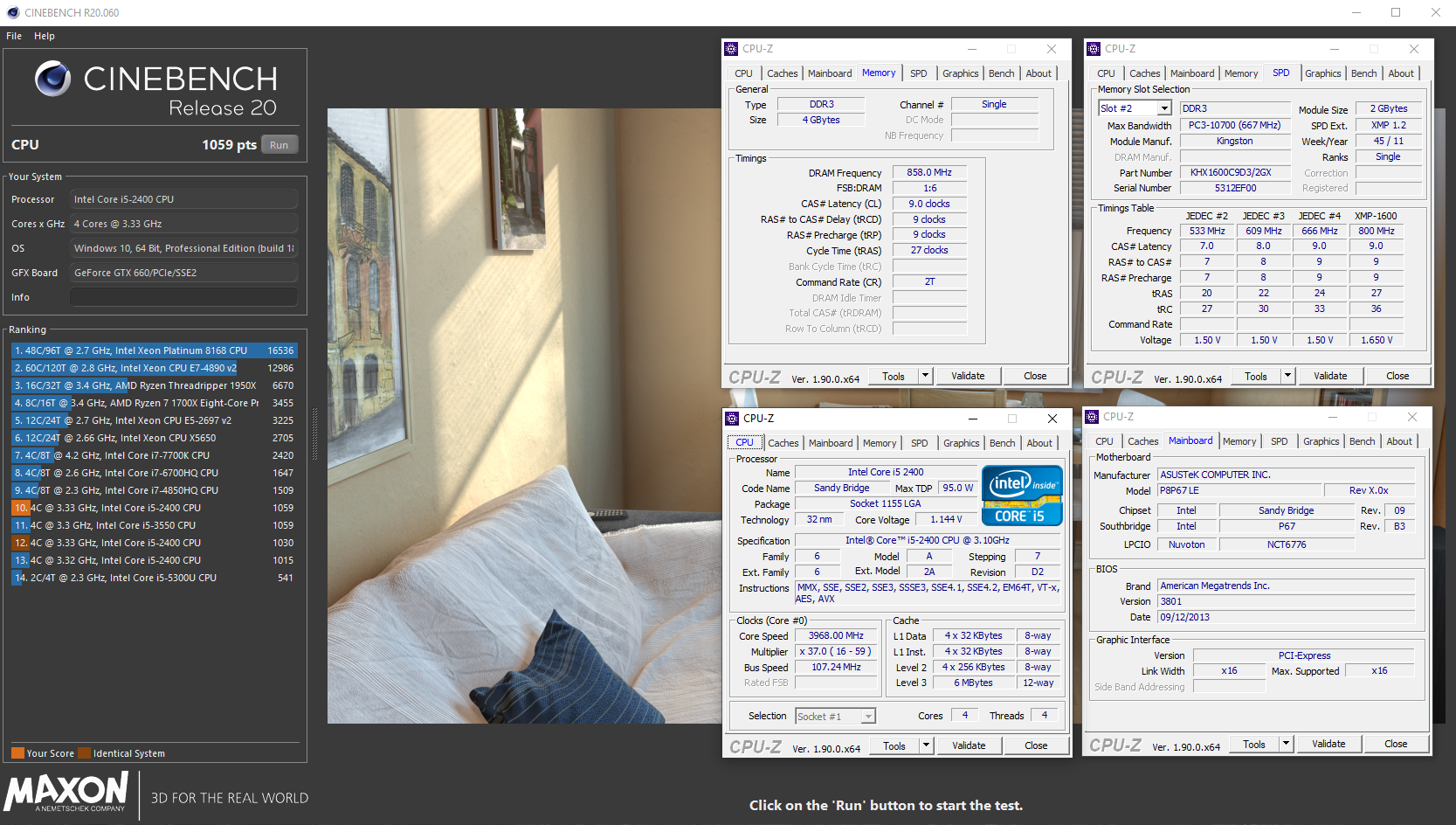
Task: Click the Cinebench icon in the title bar
Action: click(x=13, y=12)
